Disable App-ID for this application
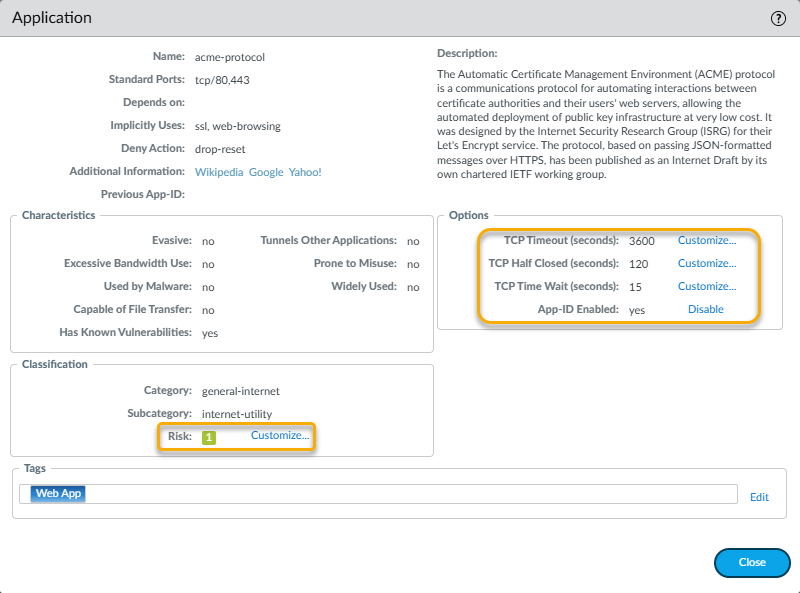The width and height of the screenshot is (800, 593). click(705, 310)
